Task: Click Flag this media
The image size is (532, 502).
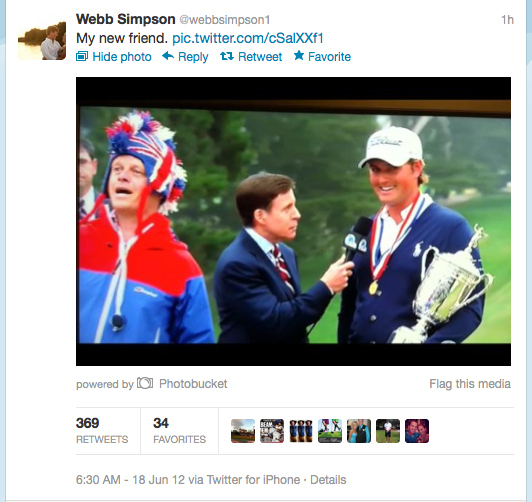Action: 470,384
